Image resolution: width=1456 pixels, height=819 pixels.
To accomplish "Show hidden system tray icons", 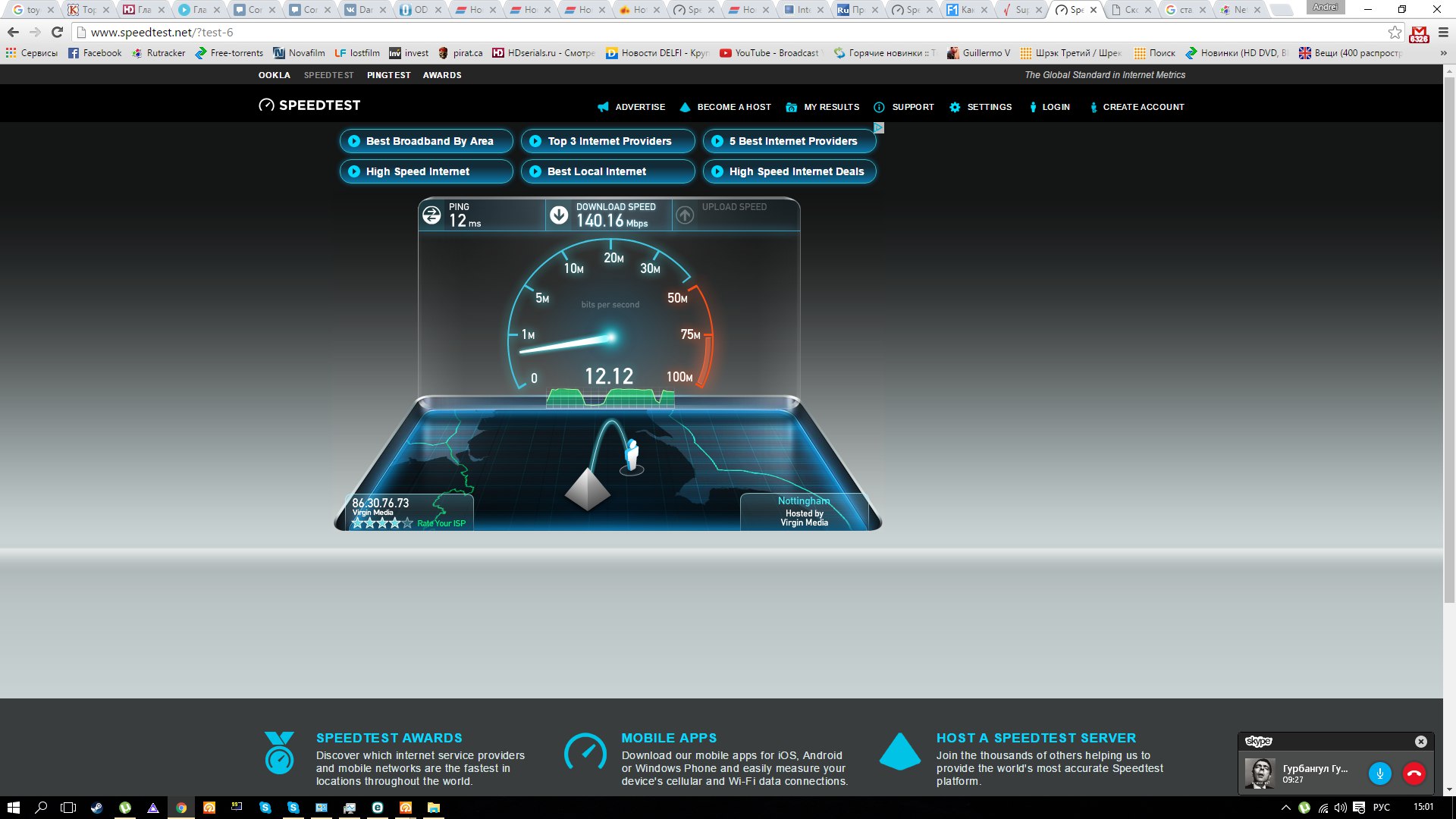I will click(1286, 808).
